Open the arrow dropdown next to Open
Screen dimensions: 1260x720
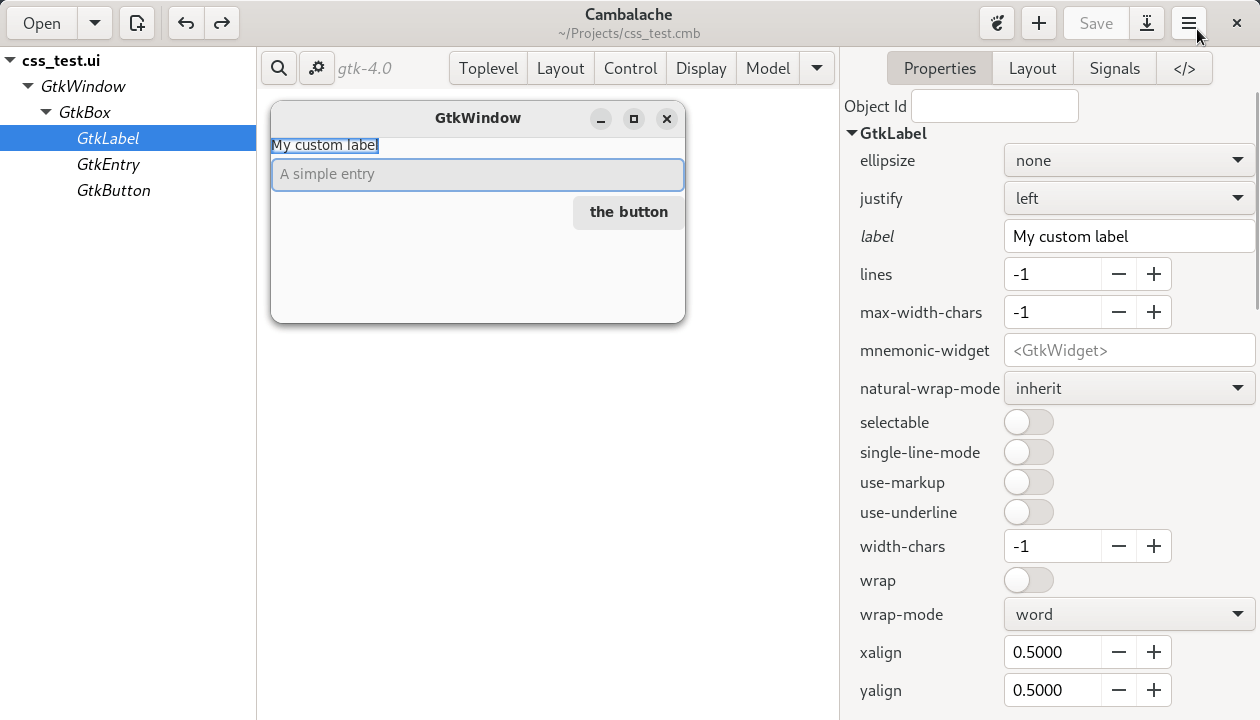click(94, 23)
